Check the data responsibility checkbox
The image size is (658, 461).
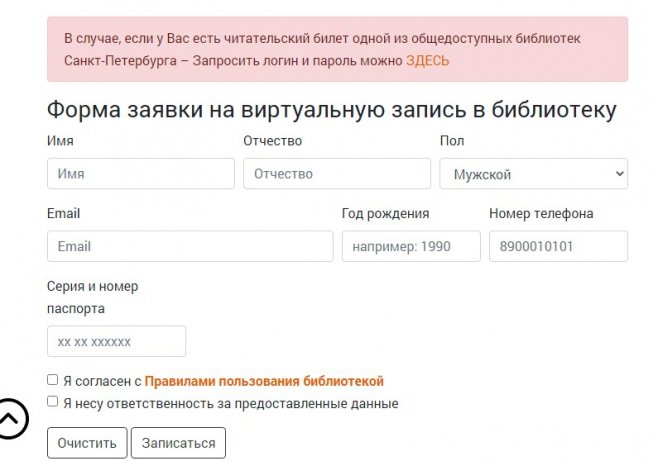[53, 402]
